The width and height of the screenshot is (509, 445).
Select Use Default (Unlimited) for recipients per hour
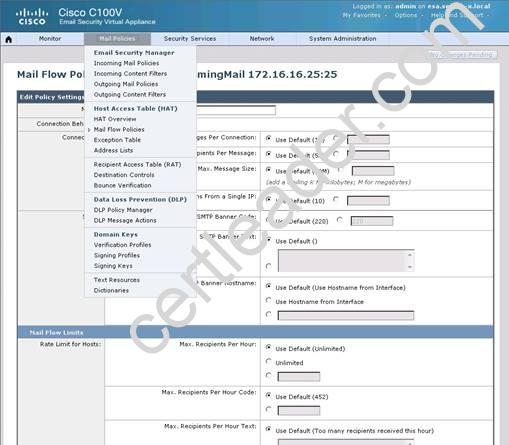268,347
